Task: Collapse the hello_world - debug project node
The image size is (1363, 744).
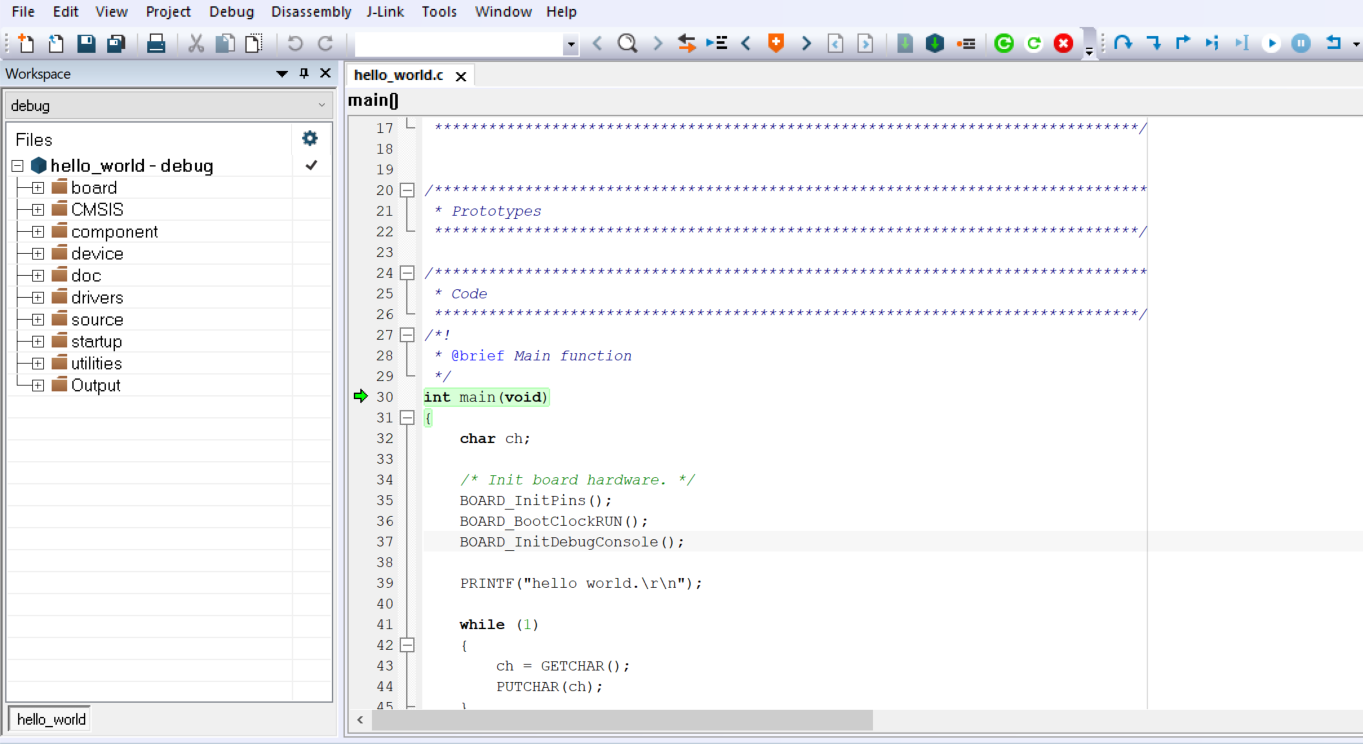Action: click(x=17, y=166)
